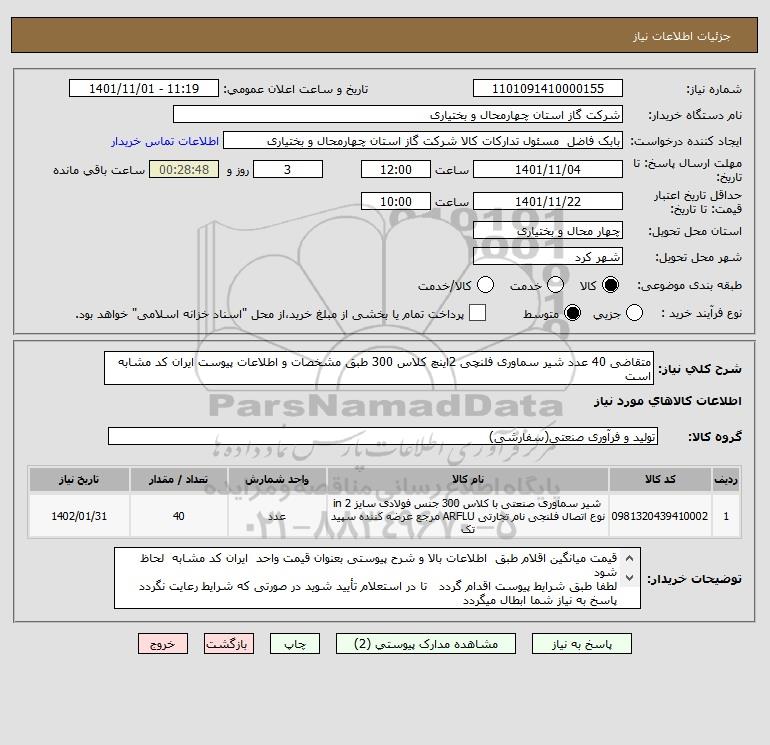
Task: Click unit cell عدد
Action: [x=277, y=516]
